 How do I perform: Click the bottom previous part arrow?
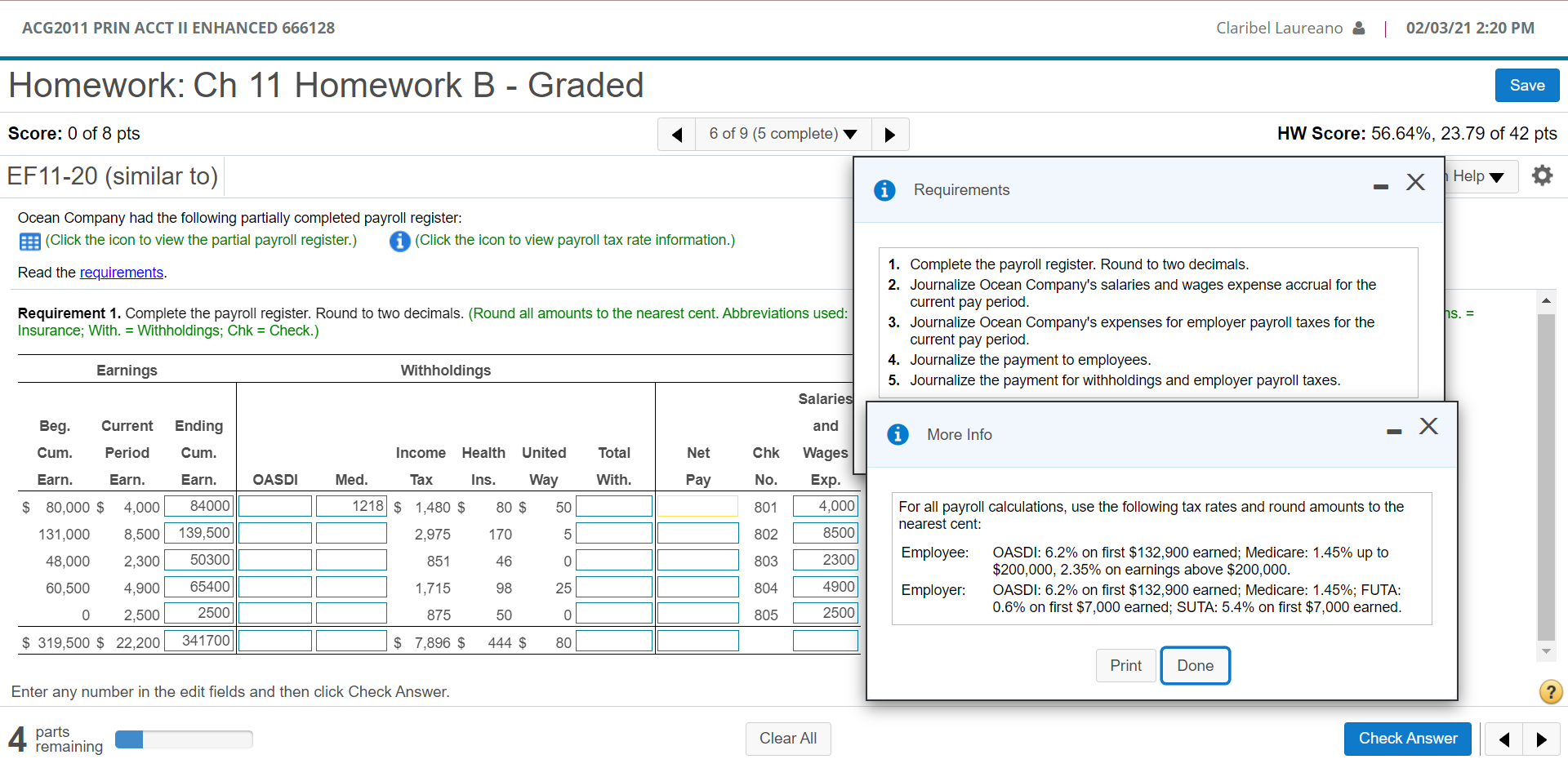1503,739
